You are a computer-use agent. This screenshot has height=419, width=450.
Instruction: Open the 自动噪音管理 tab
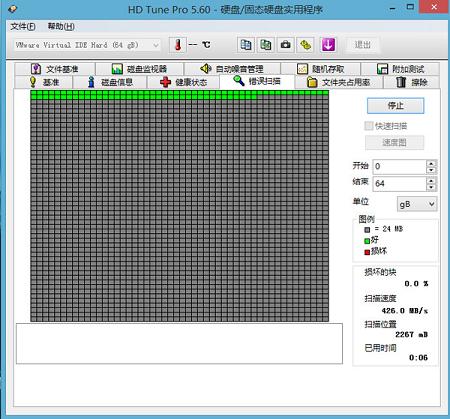pyautogui.click(x=232, y=69)
